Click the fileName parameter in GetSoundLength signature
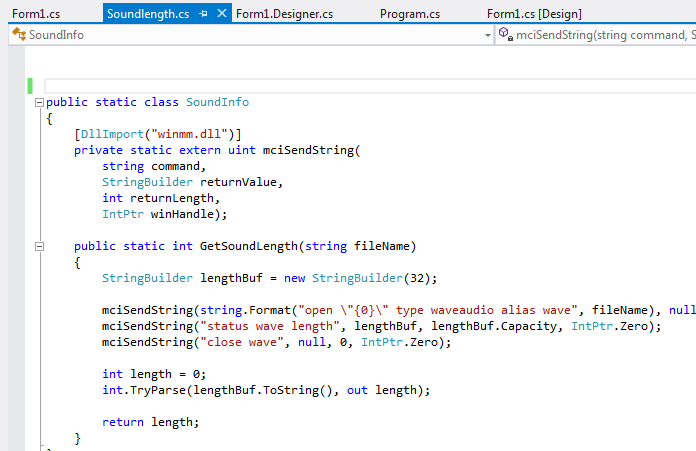696x451 pixels. coord(382,246)
